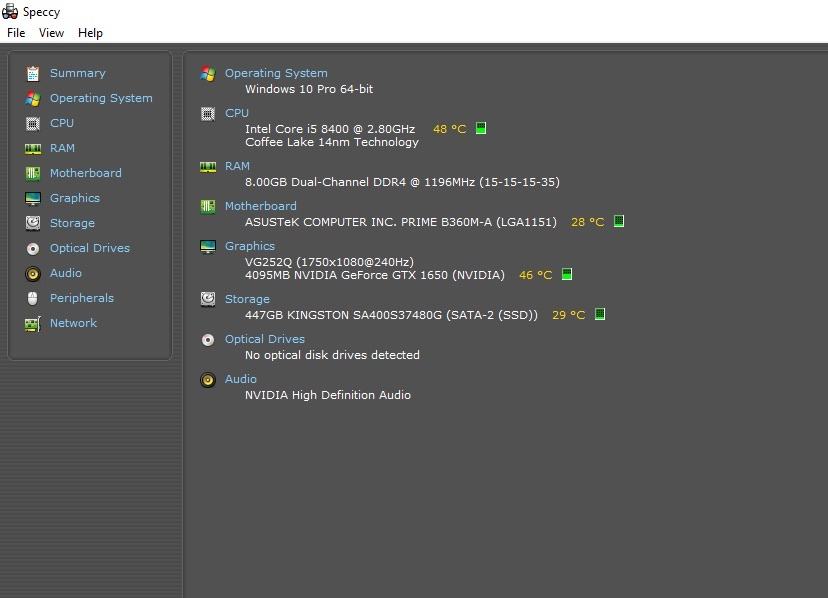Click the speaker icon beside the Audio heading
The image size is (828, 598).
[x=208, y=380]
